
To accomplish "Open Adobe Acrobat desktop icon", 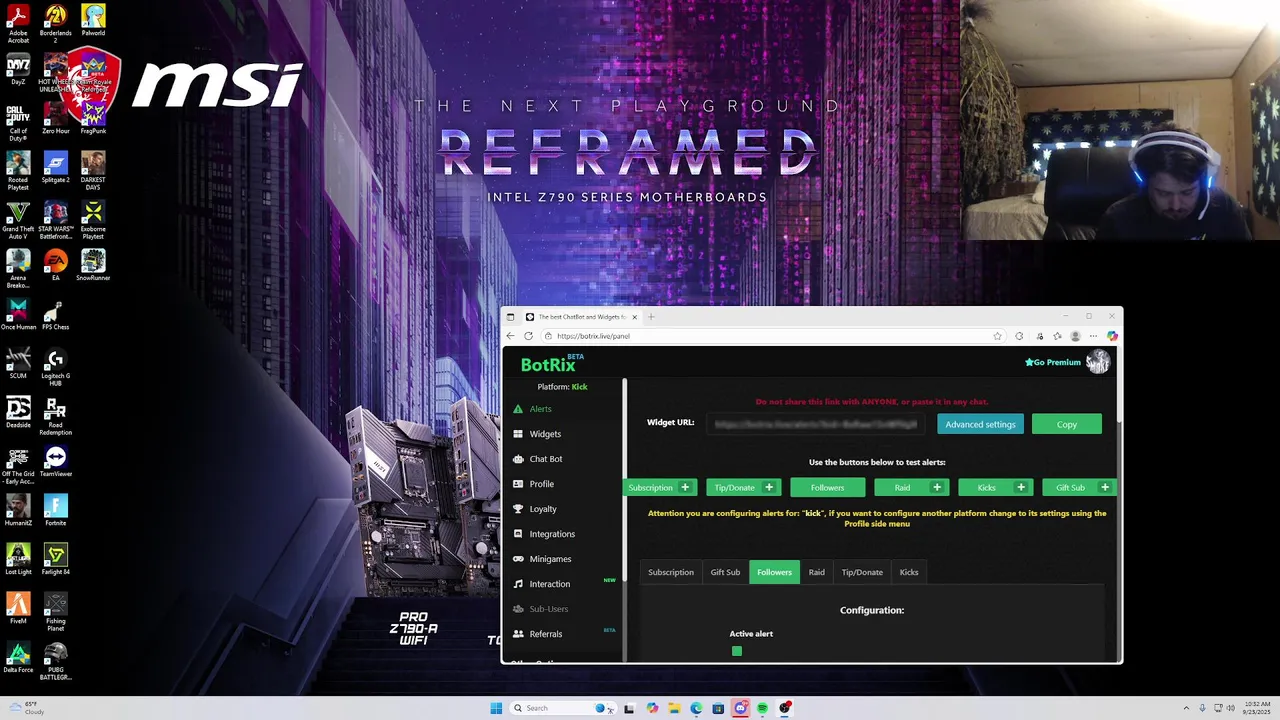I will pos(18,23).
